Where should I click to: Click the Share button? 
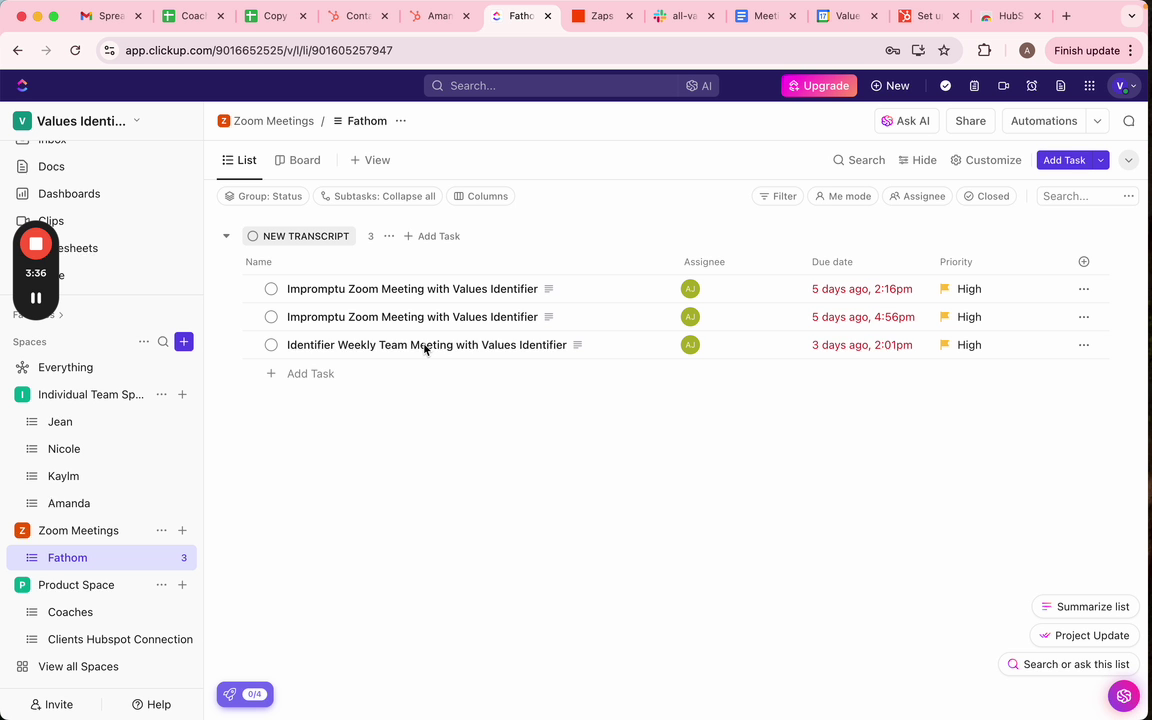click(x=971, y=121)
